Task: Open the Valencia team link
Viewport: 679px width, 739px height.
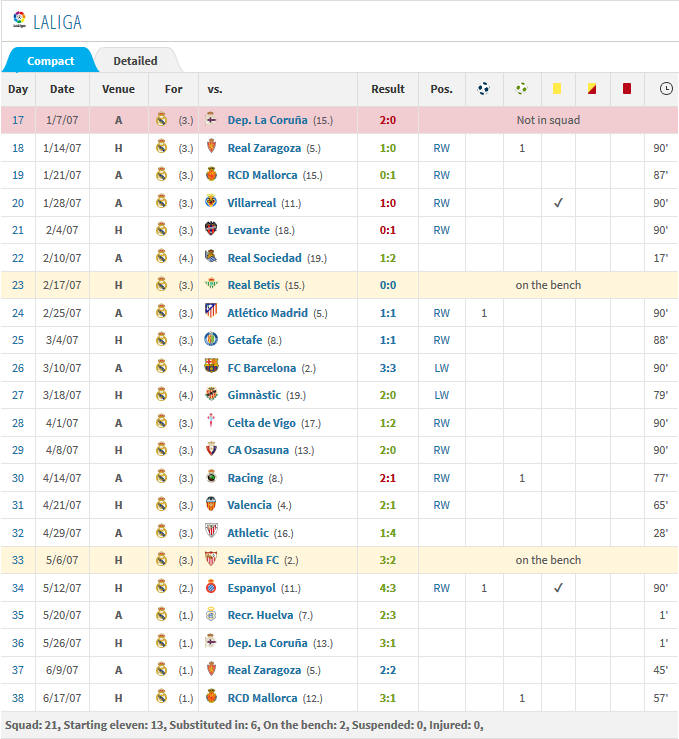Action: (252, 505)
